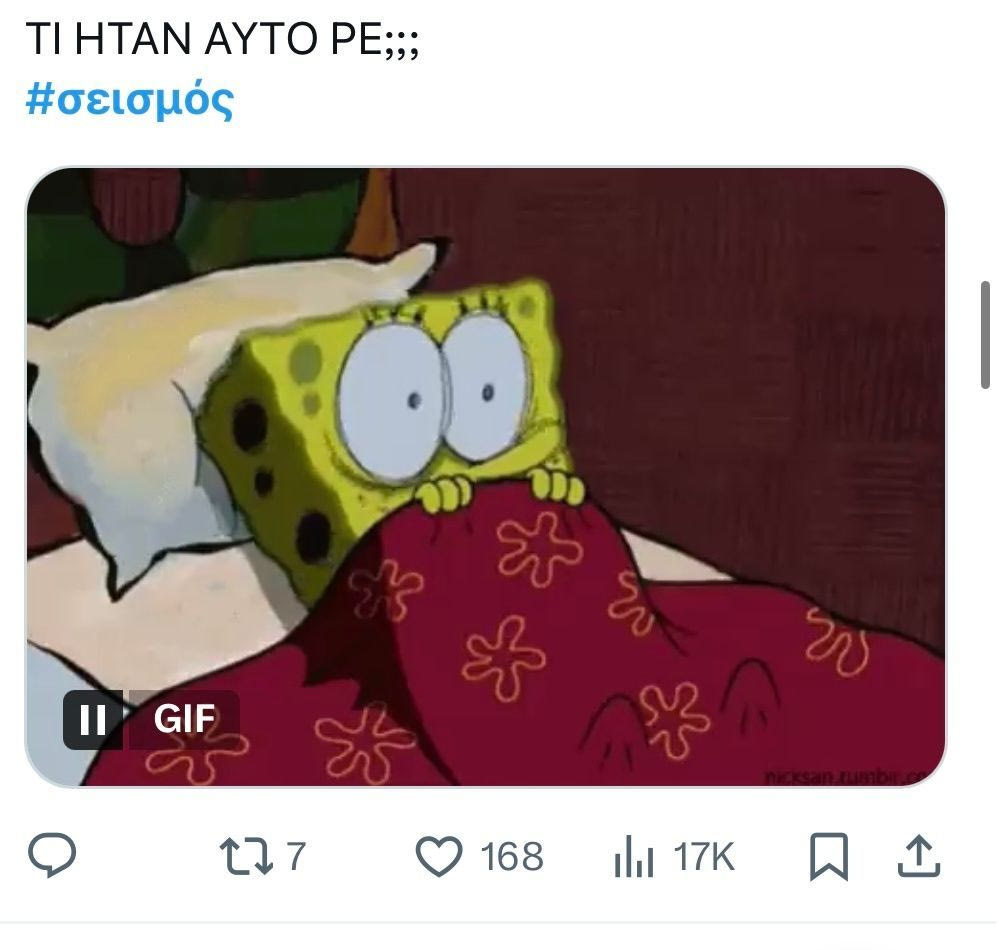The height and width of the screenshot is (950, 999).
Task: Like the tweet with the heart icon
Action: click(438, 858)
